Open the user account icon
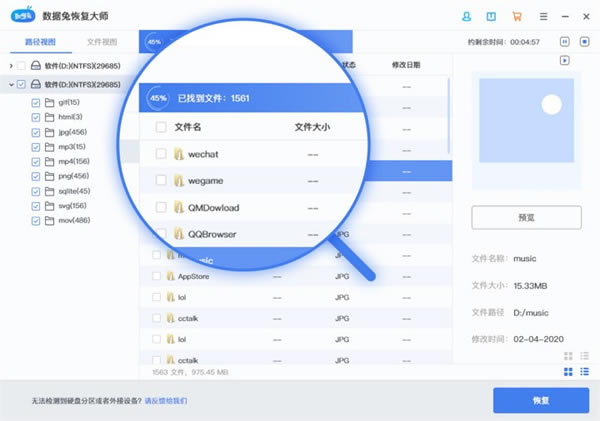 pos(467,17)
